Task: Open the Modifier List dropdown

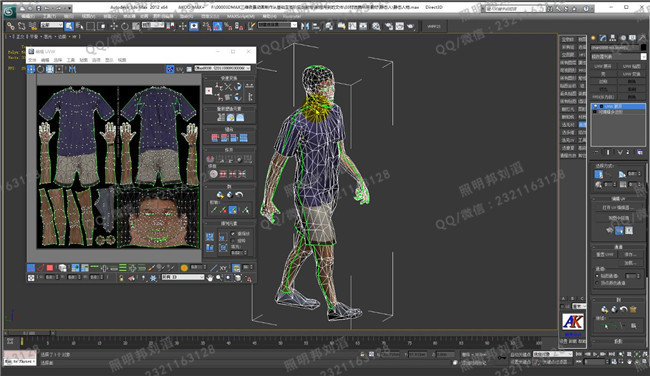Action: coord(618,56)
